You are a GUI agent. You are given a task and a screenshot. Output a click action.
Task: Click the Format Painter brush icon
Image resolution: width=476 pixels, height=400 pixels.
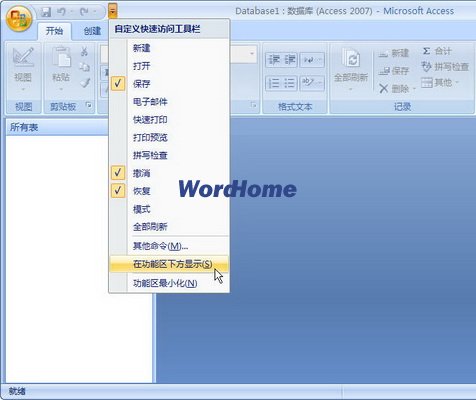click(x=85, y=83)
